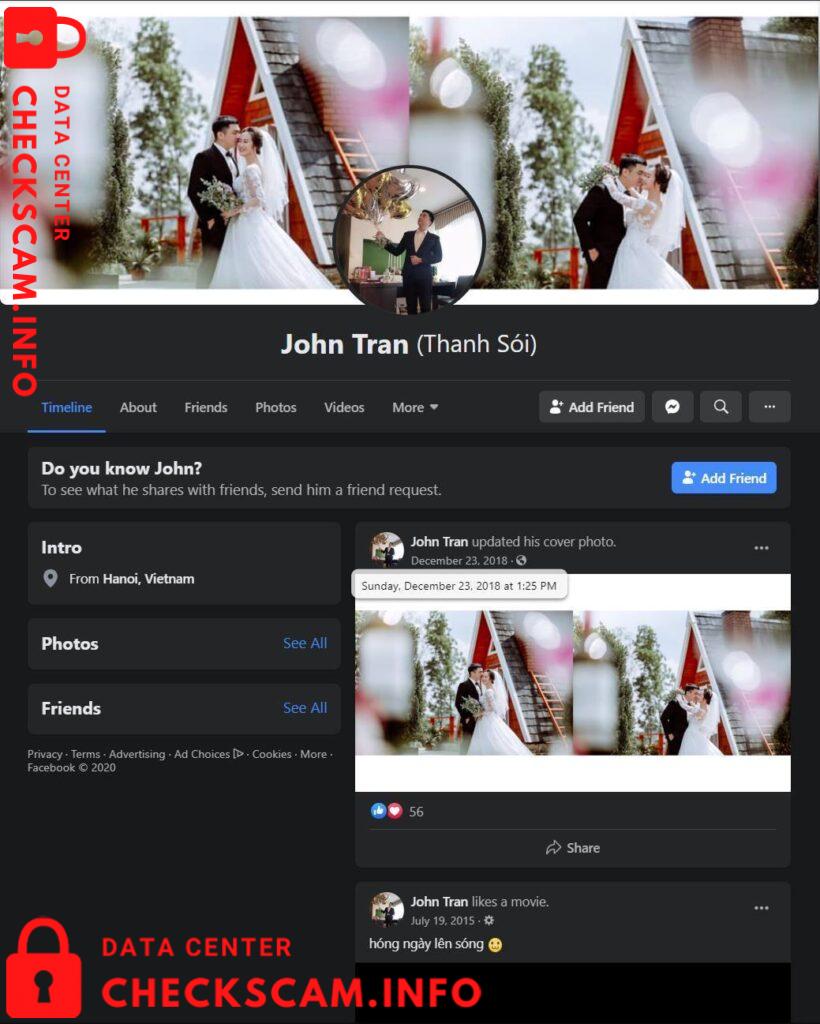Open options menu on cover photo post

(761, 548)
